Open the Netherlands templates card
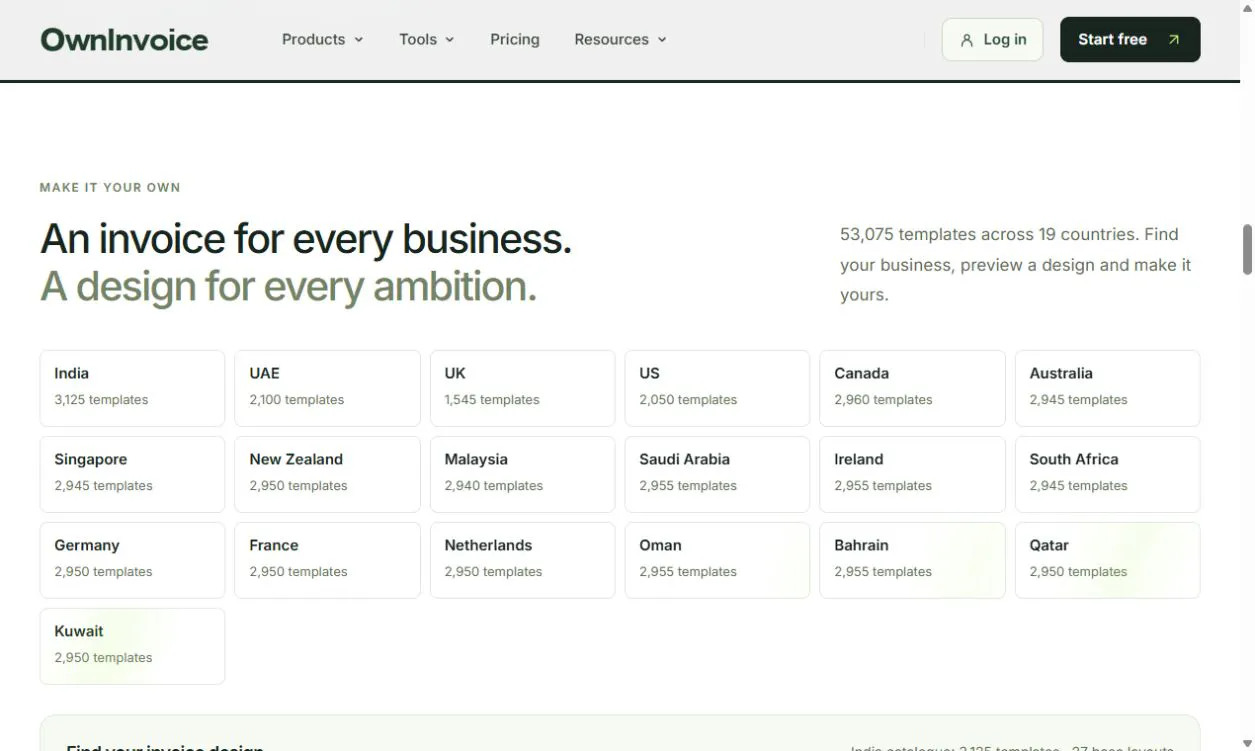The width and height of the screenshot is (1255, 751). (523, 560)
